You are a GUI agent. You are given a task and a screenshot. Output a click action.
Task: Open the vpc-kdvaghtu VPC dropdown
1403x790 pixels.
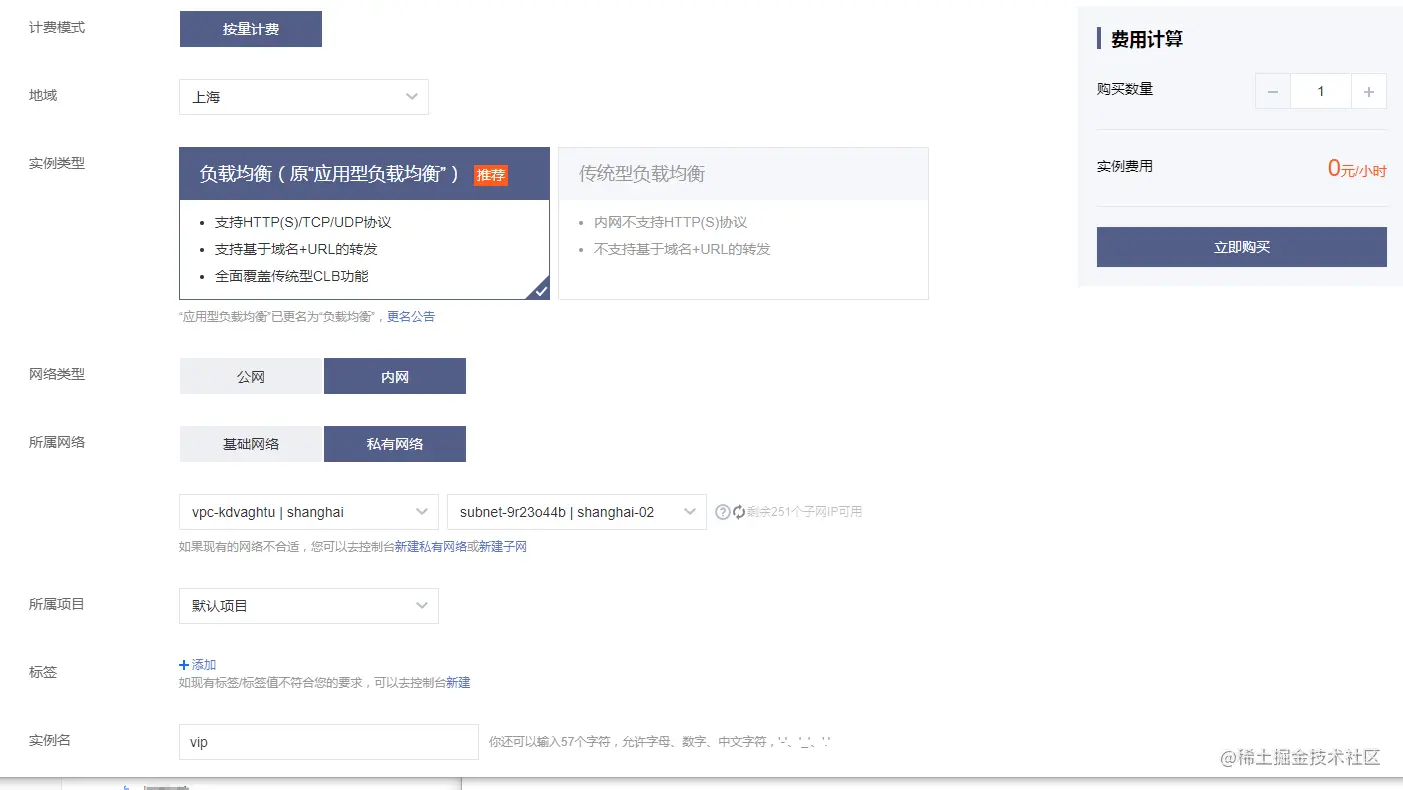coord(309,512)
